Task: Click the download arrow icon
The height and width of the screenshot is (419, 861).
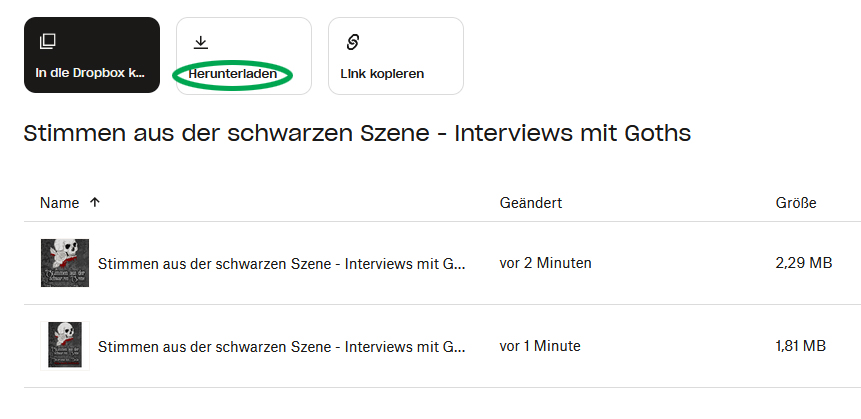Action: (x=200, y=41)
